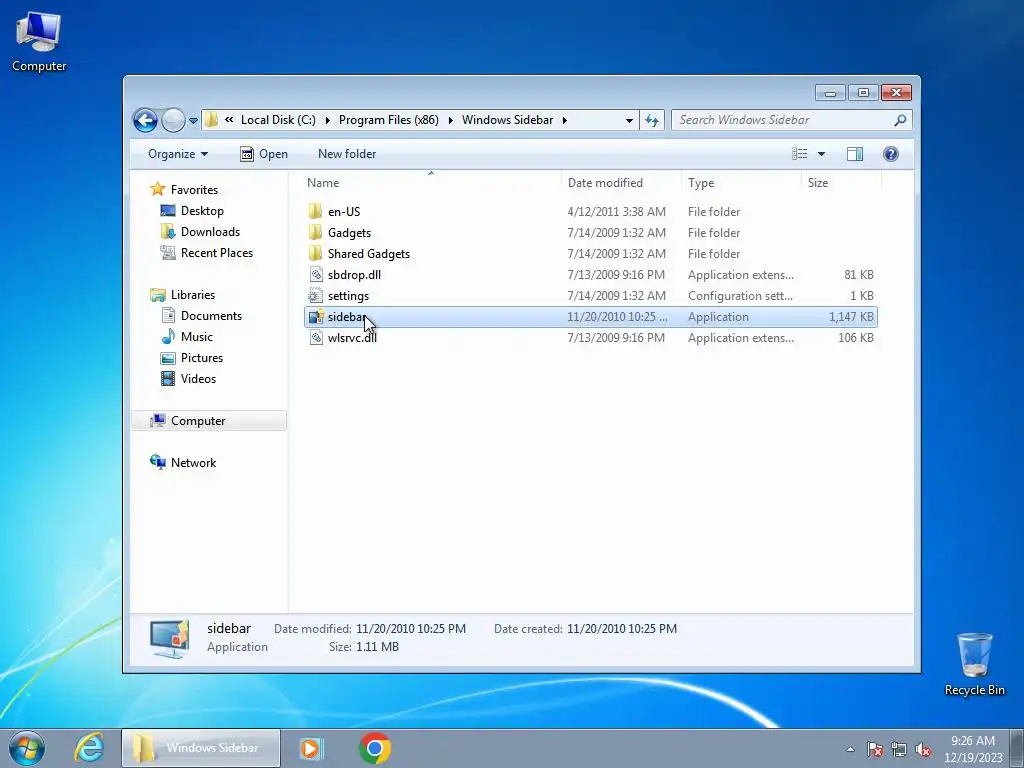Click the muted volume tray icon
The width and height of the screenshot is (1024, 768).
click(923, 749)
